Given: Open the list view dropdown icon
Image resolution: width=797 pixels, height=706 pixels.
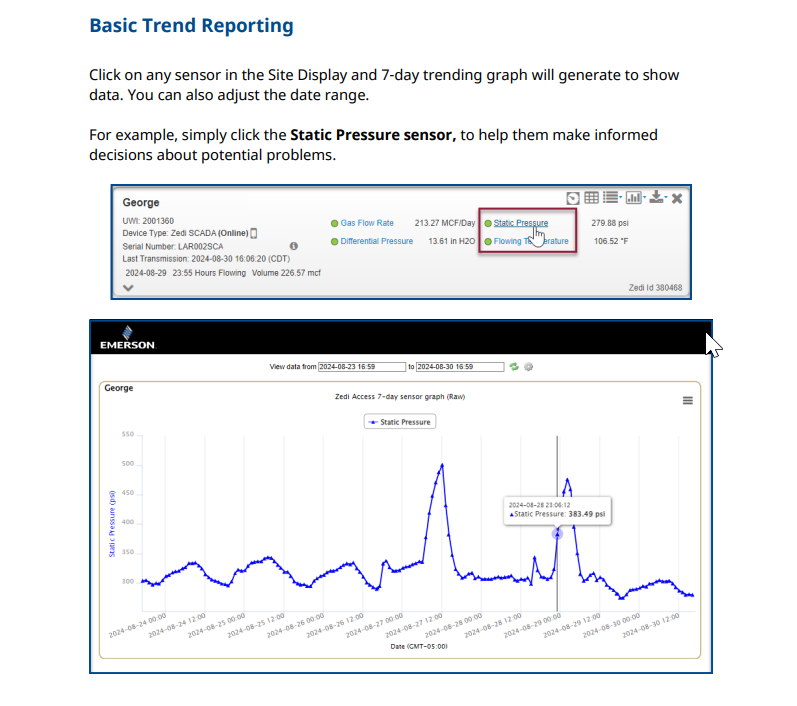Looking at the screenshot, I should point(612,197).
